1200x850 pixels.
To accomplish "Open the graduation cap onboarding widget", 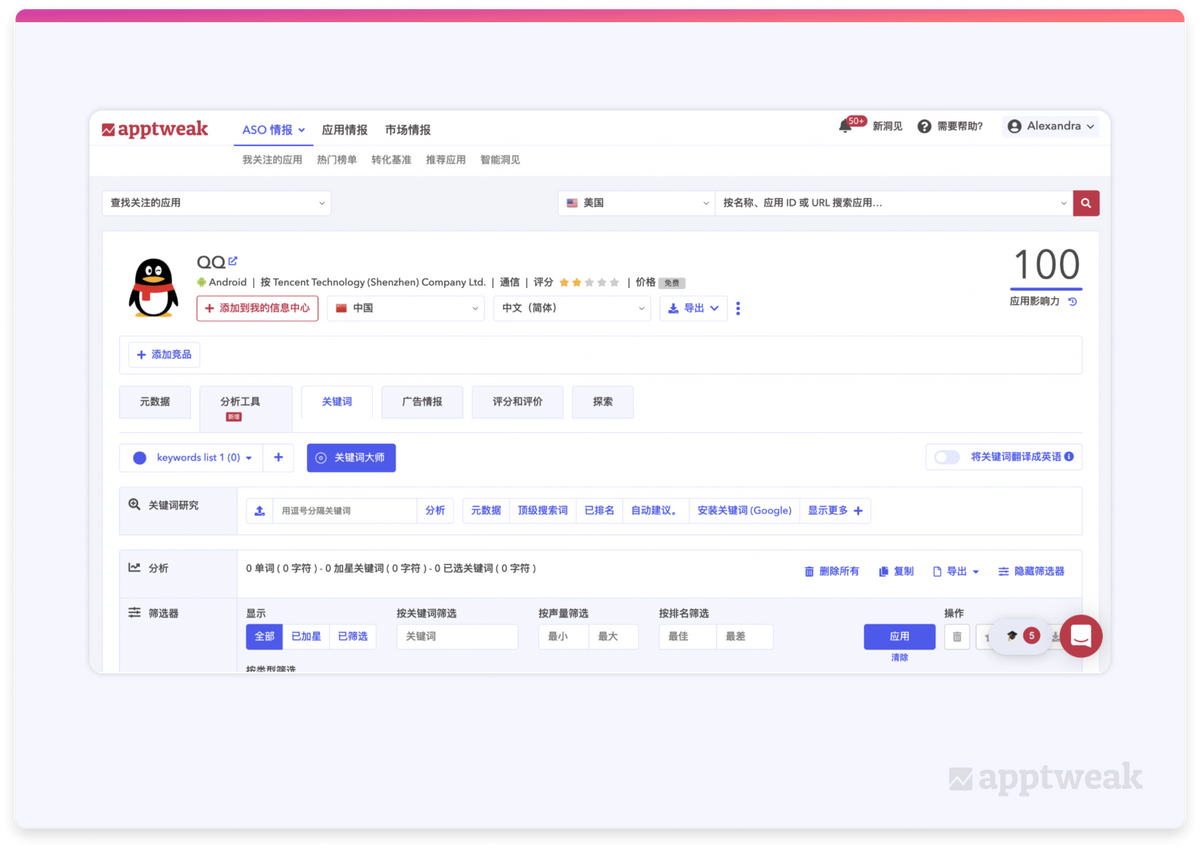I will tap(1020, 636).
